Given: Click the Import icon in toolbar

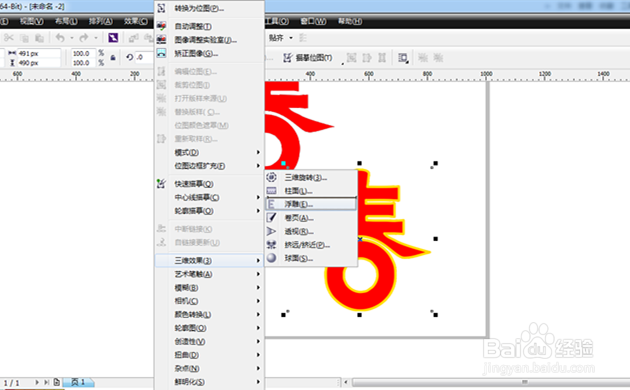Looking at the screenshot, I should tap(133, 38).
